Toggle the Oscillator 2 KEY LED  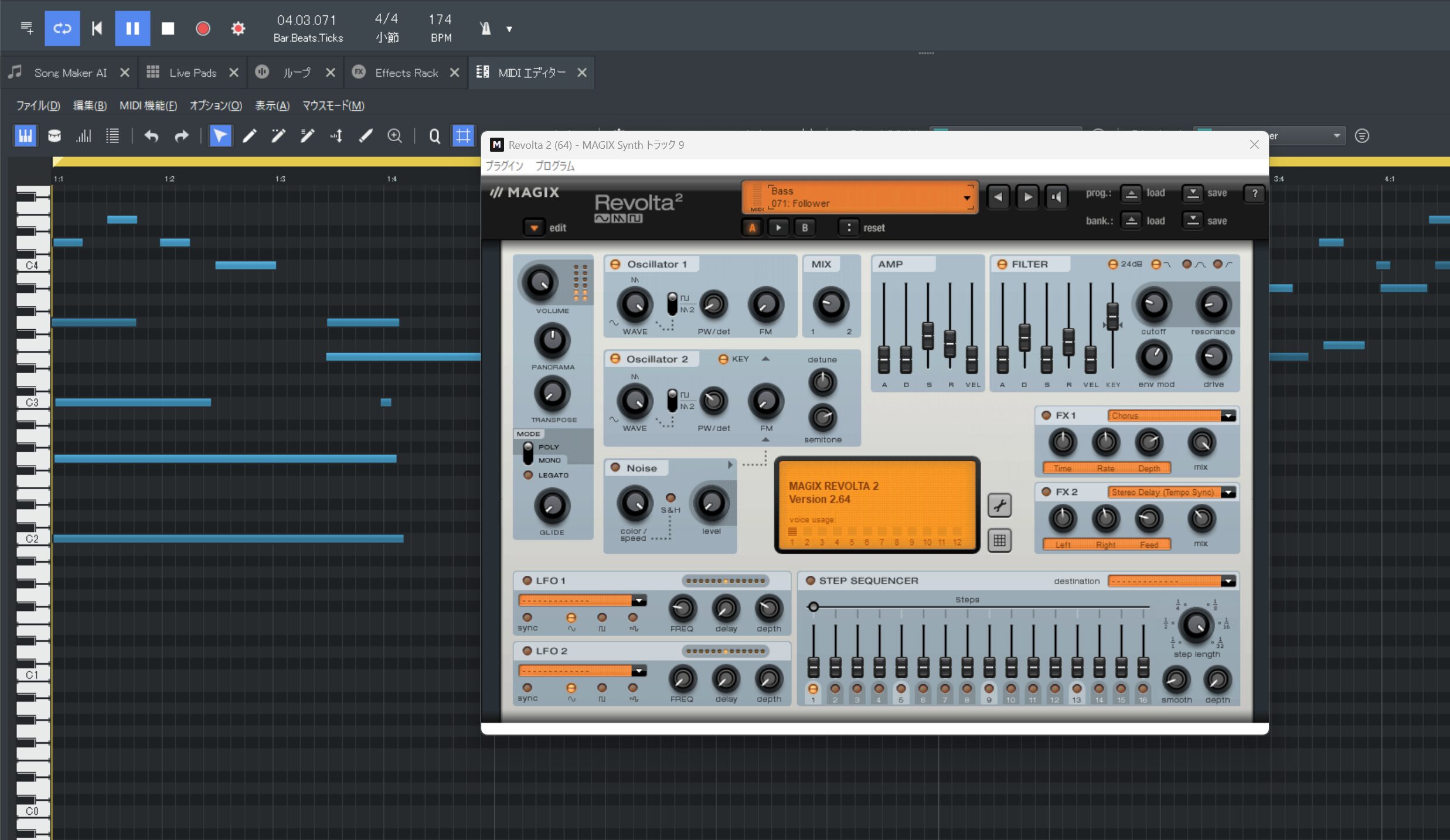[723, 359]
